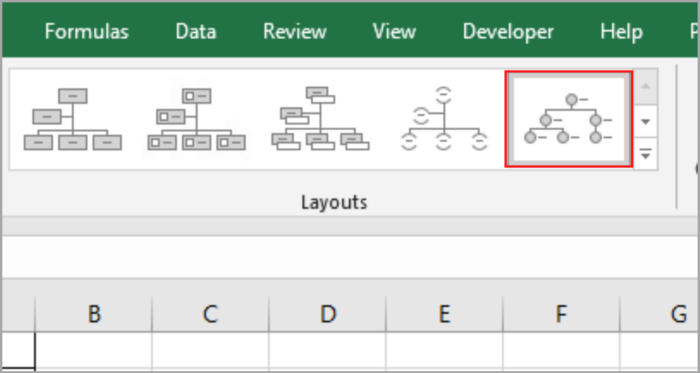Switch to the Data tab
Image resolution: width=700 pixels, height=373 pixels.
(x=196, y=32)
